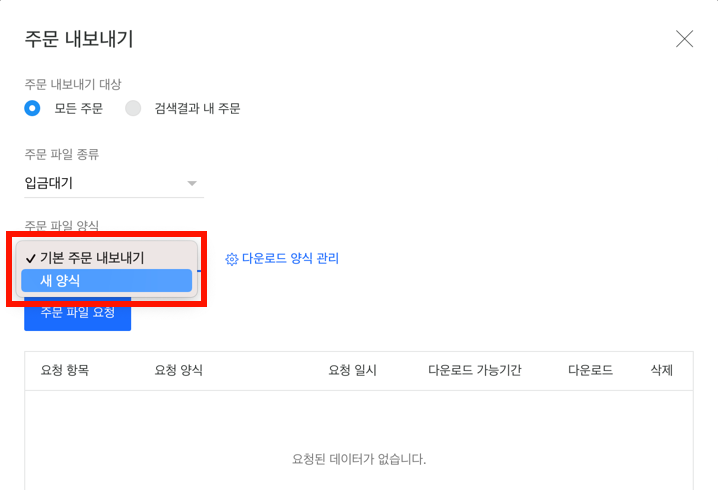Click the 요청된 데이터가 없습니다 empty message

pyautogui.click(x=359, y=459)
